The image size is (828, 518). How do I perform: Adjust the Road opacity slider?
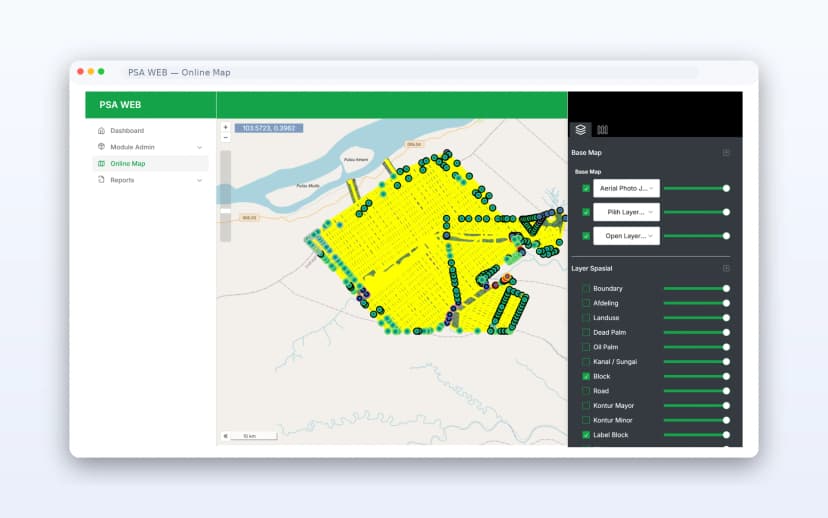(x=697, y=391)
